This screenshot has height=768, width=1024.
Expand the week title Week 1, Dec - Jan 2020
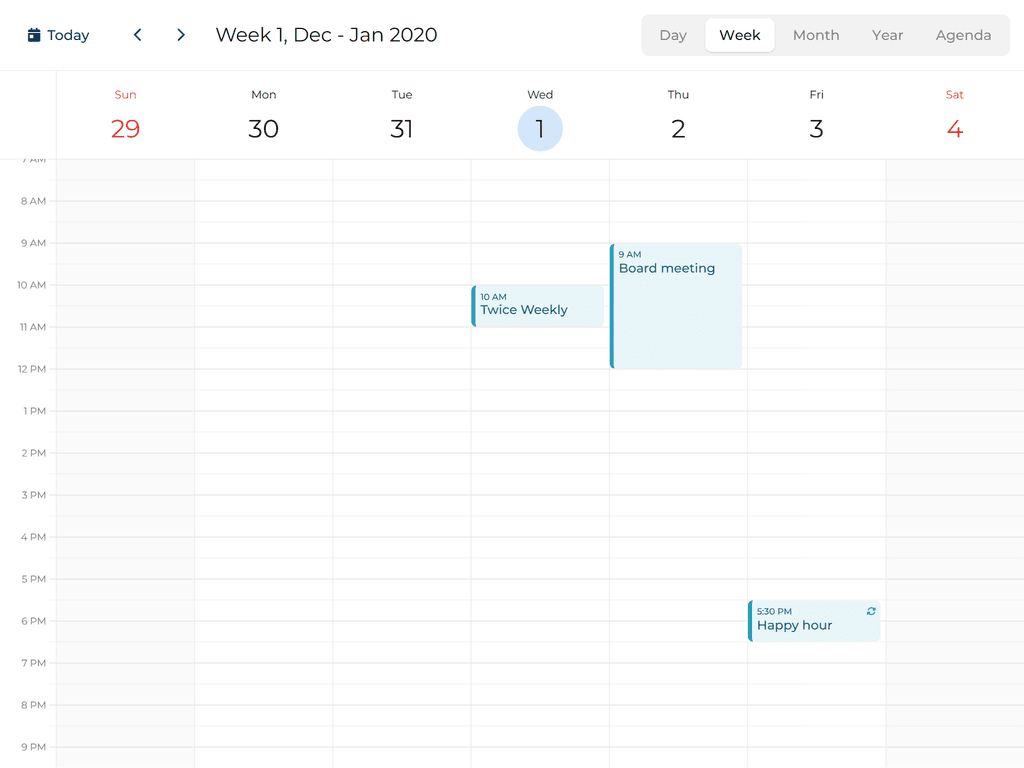[326, 34]
